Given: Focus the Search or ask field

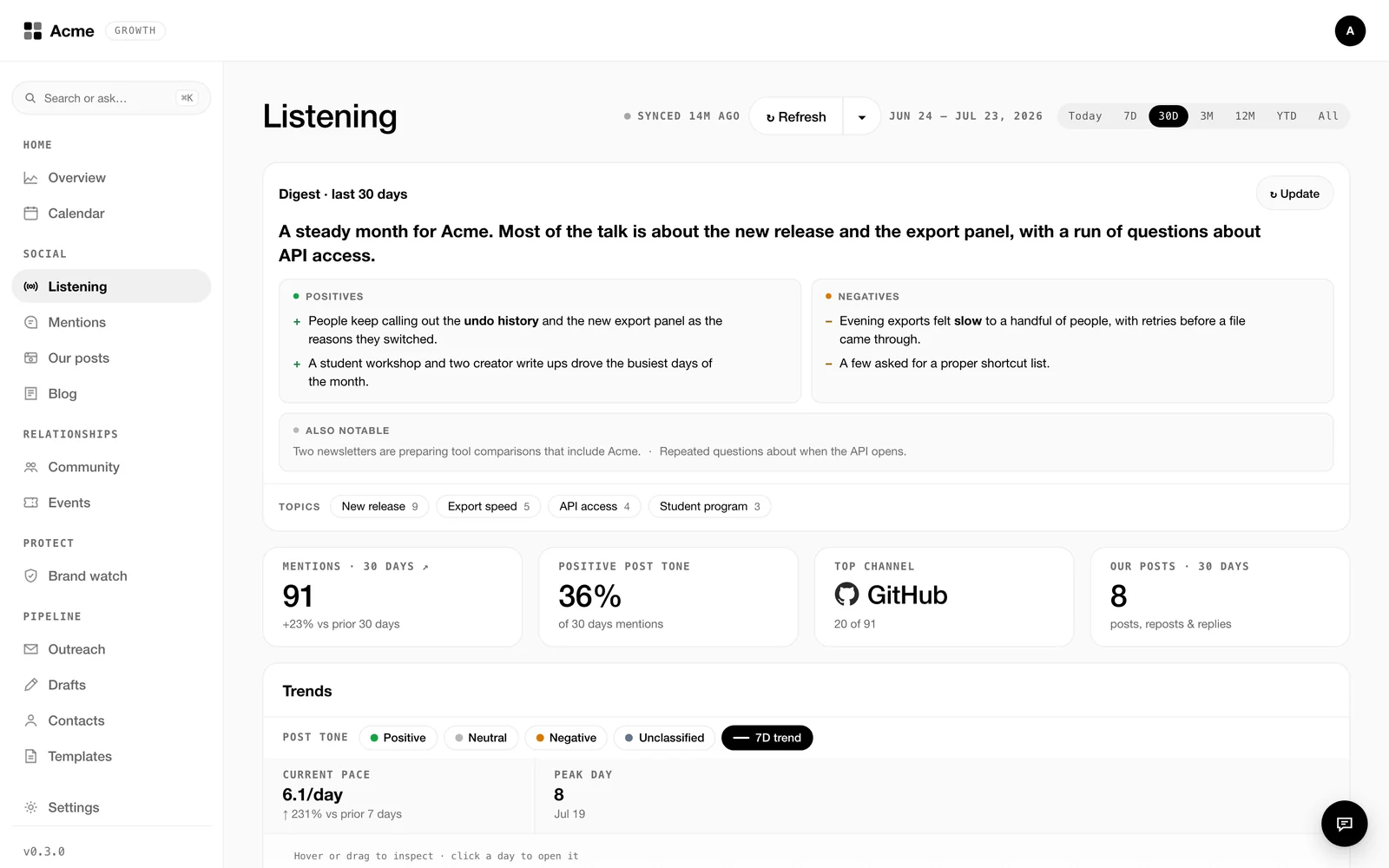Looking at the screenshot, I should 111,98.
